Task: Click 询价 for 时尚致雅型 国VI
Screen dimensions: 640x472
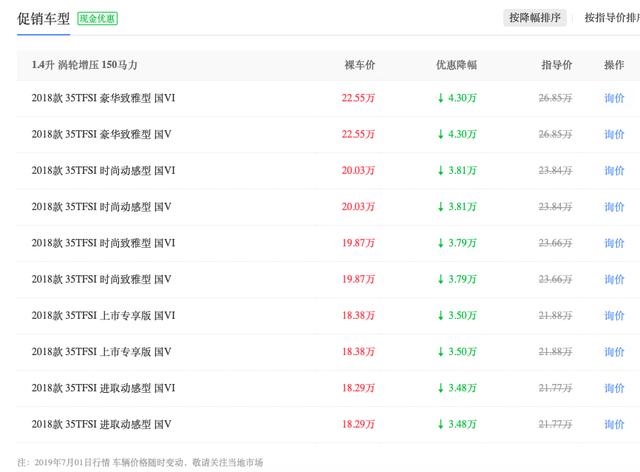Action: tap(614, 243)
